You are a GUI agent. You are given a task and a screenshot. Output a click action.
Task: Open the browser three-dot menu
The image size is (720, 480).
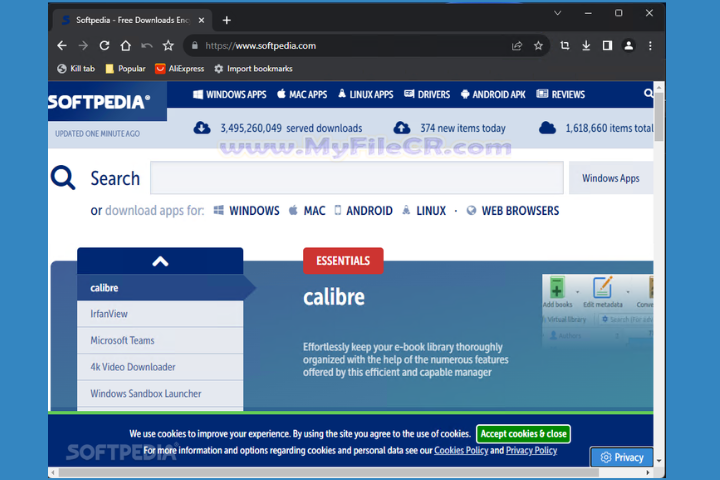click(x=650, y=45)
